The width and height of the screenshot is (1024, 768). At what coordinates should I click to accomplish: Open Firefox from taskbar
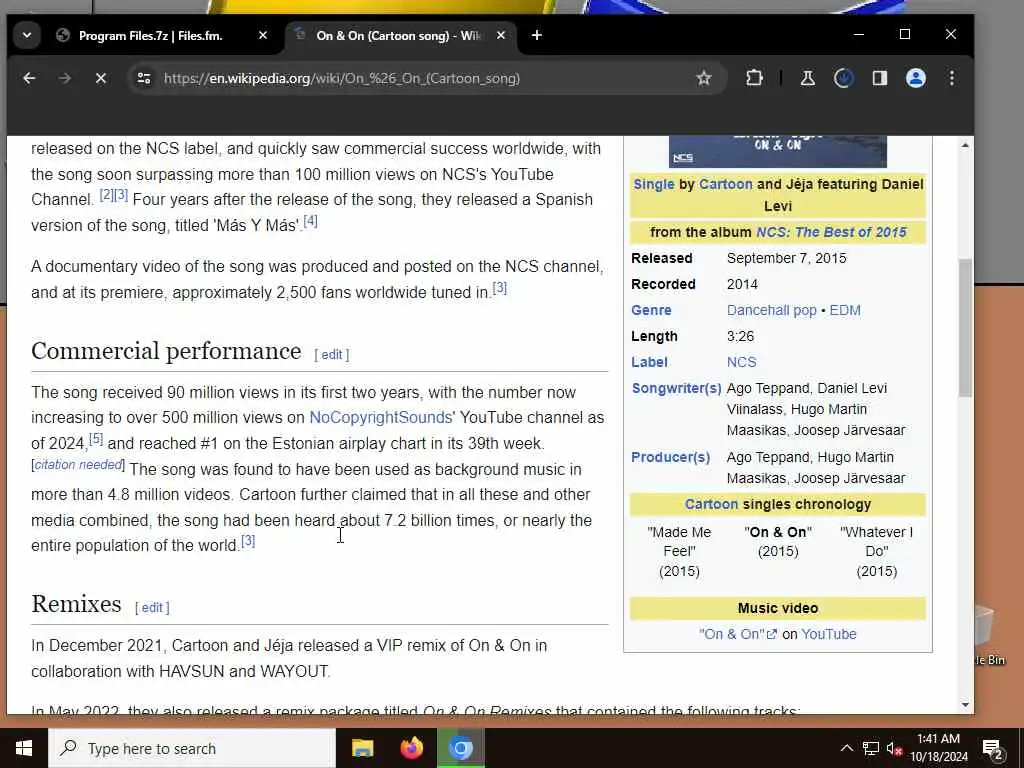pos(411,748)
